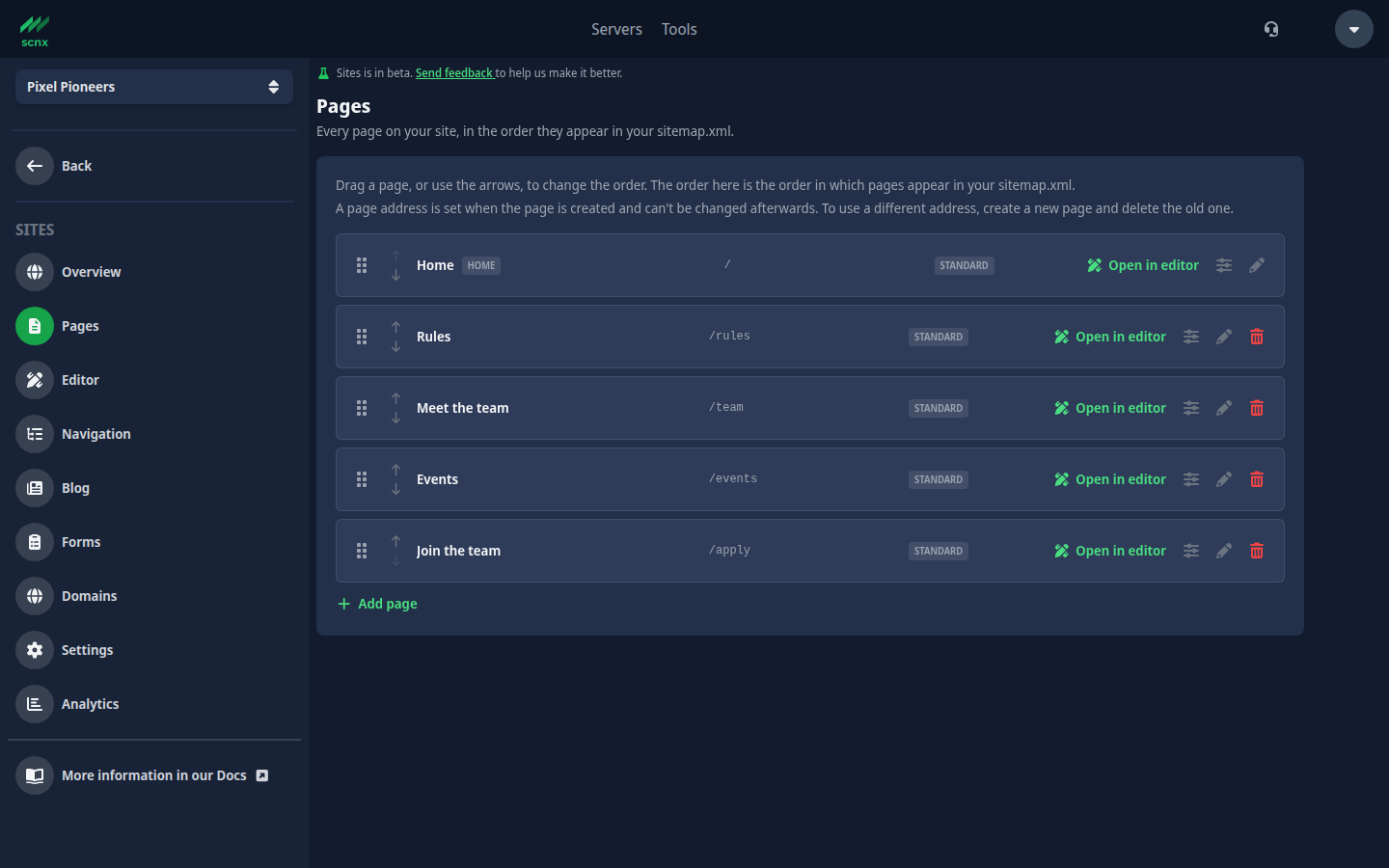Open the support headset icon
The height and width of the screenshot is (868, 1389).
[1271, 29]
